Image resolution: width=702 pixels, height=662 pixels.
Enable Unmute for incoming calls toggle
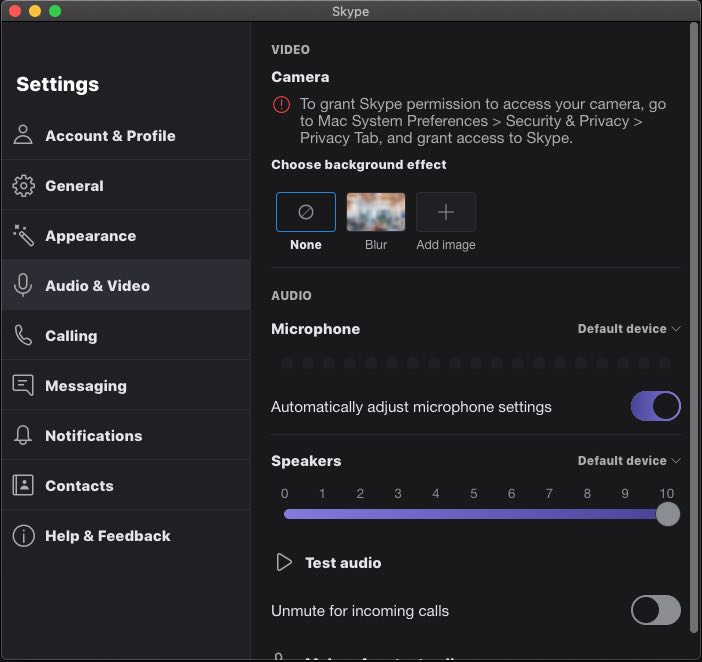coord(655,610)
